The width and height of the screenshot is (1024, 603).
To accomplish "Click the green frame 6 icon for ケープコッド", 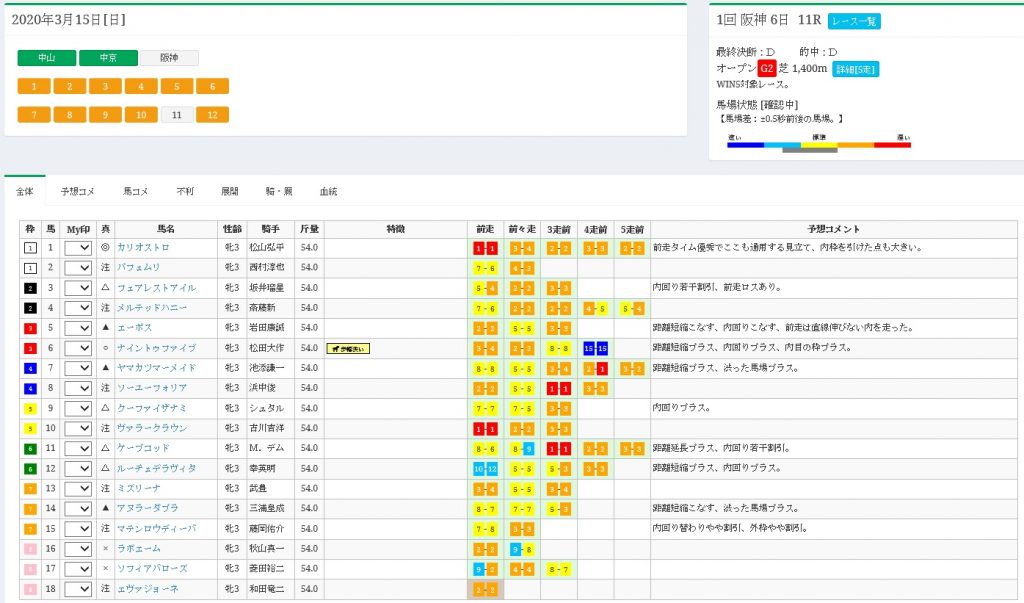I will pos(30,449).
